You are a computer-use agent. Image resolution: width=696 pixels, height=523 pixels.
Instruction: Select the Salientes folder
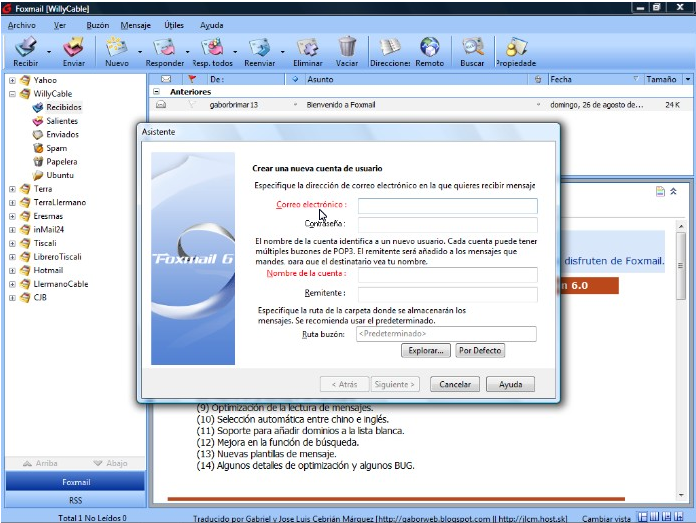point(62,121)
